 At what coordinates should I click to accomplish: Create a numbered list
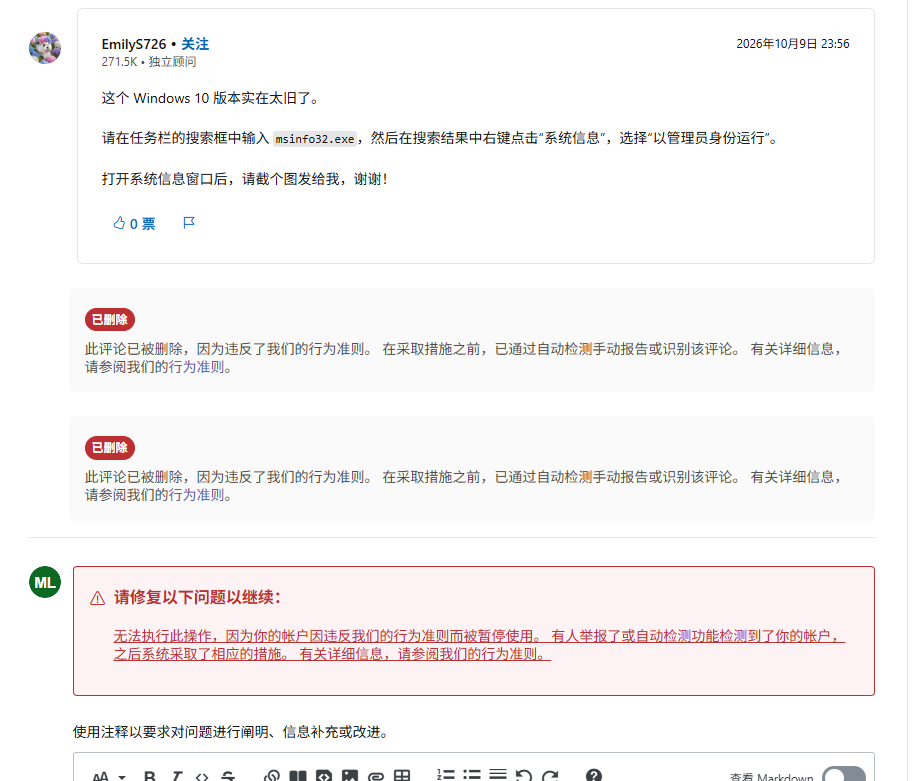(446, 776)
